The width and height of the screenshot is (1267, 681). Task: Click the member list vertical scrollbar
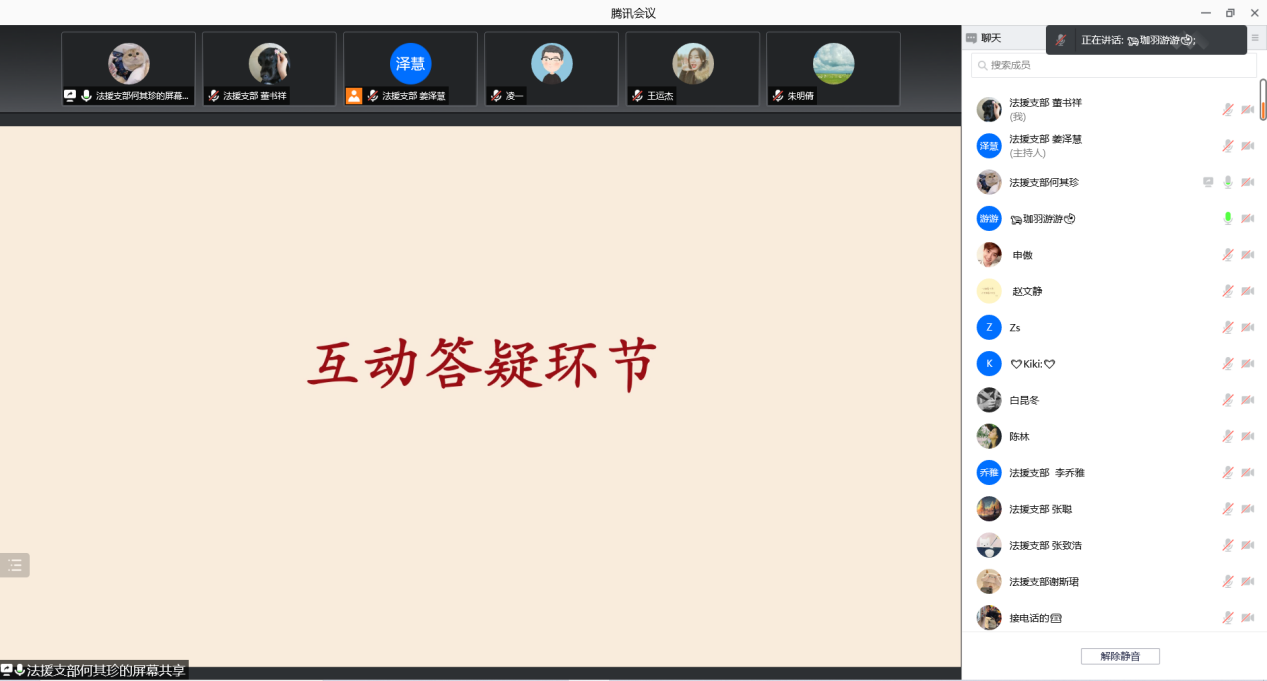(1262, 100)
